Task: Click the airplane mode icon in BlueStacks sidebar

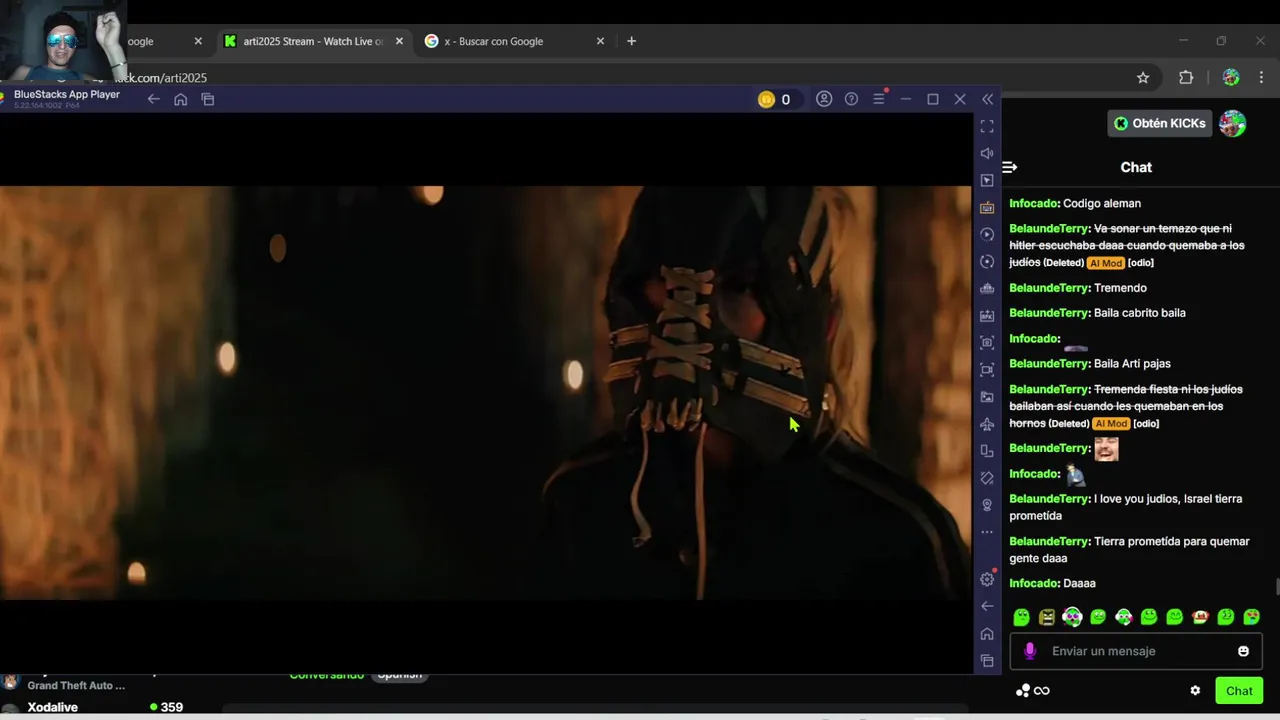Action: click(x=987, y=424)
